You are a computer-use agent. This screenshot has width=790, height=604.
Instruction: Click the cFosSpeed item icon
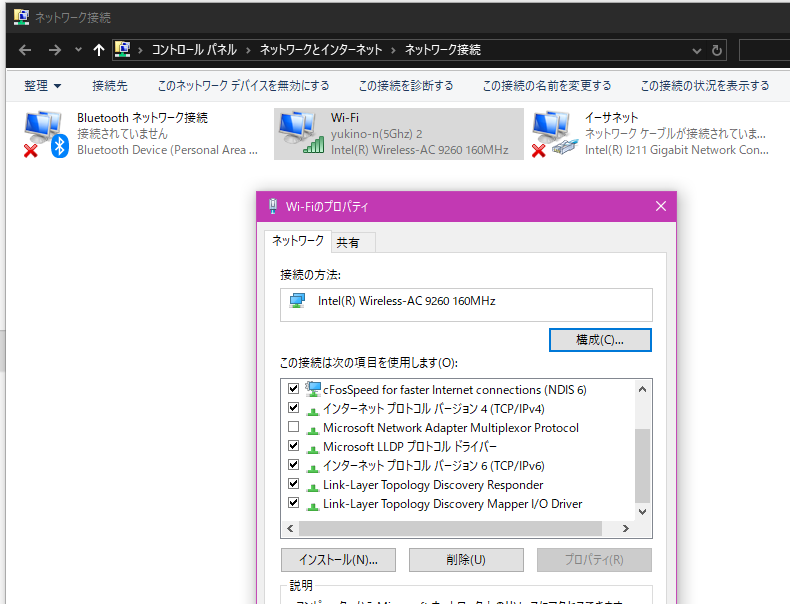pos(313,389)
